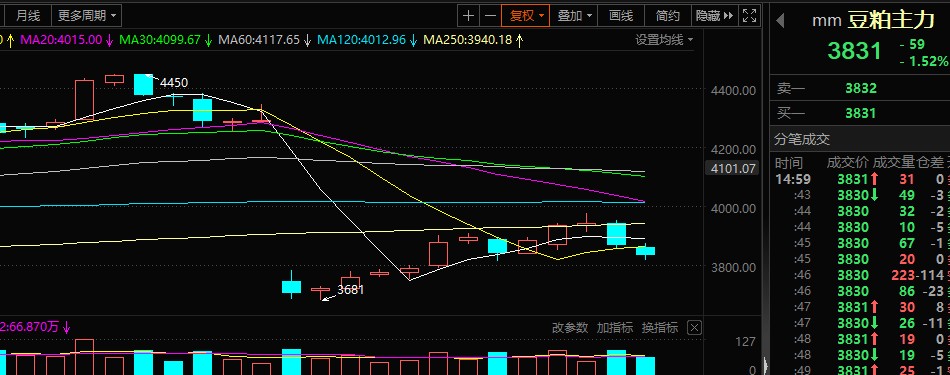Viewport: 950px width, 375px height.
Task: Click the 仓差 column header
Action: pyautogui.click(x=930, y=162)
